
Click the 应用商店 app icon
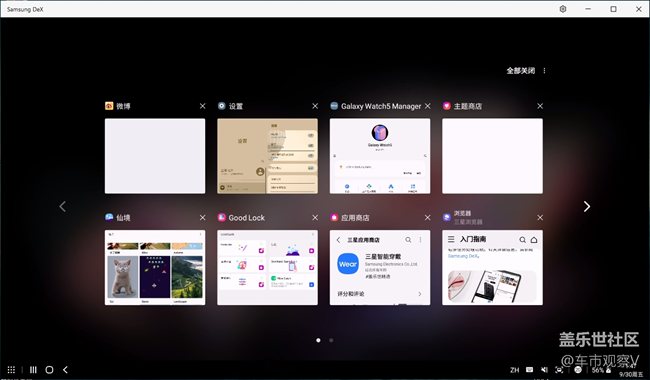334,217
